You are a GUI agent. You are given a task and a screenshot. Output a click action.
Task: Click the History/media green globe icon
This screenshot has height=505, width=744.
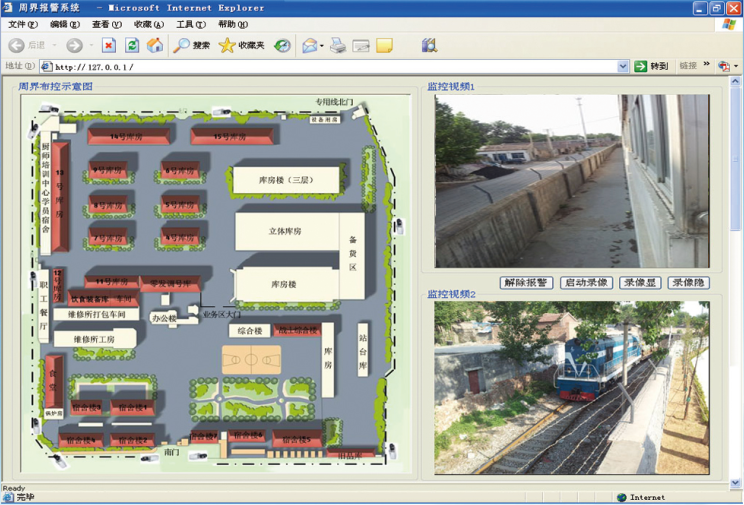tap(282, 46)
